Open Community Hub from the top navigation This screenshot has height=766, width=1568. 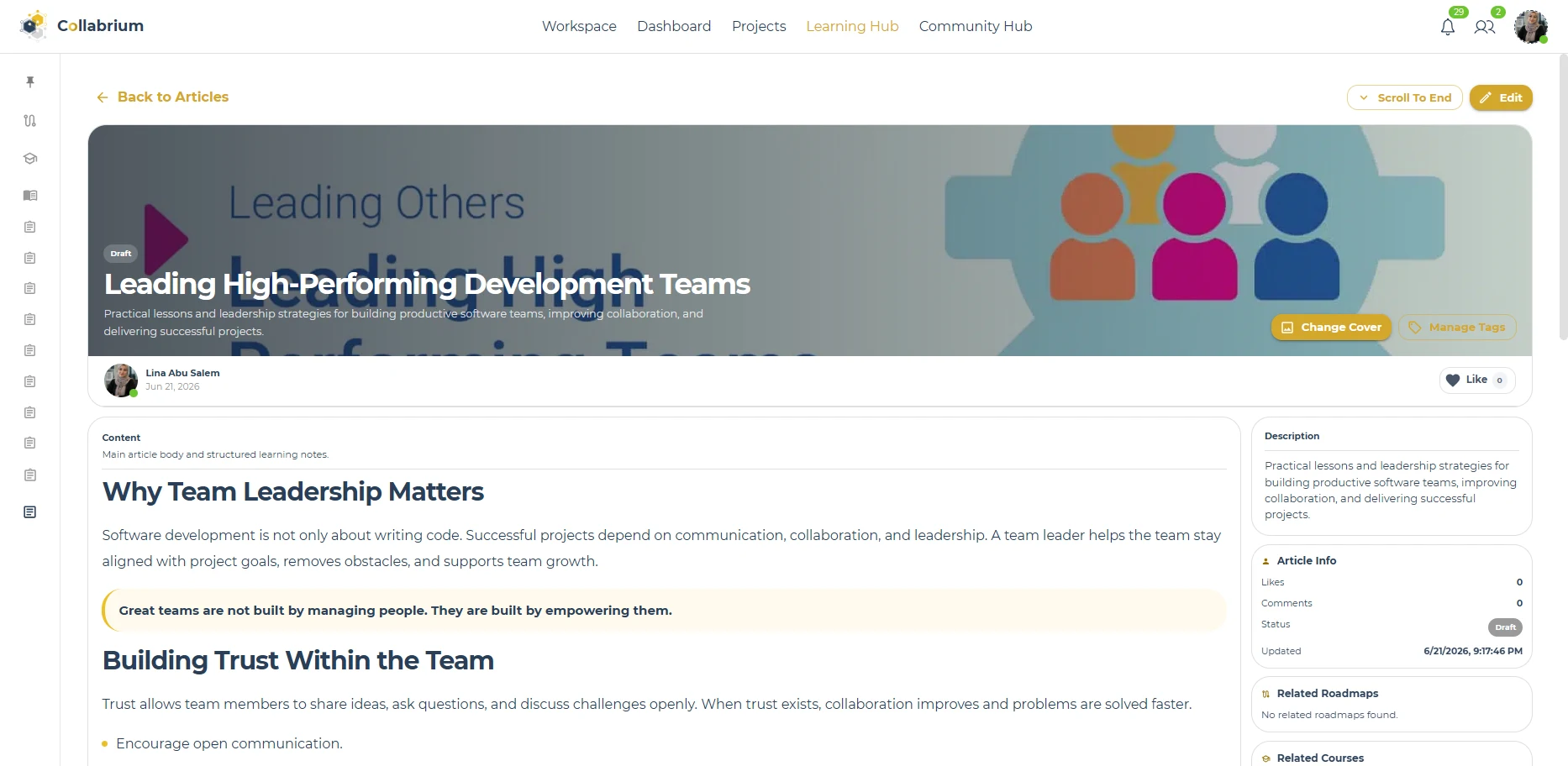[x=976, y=26]
